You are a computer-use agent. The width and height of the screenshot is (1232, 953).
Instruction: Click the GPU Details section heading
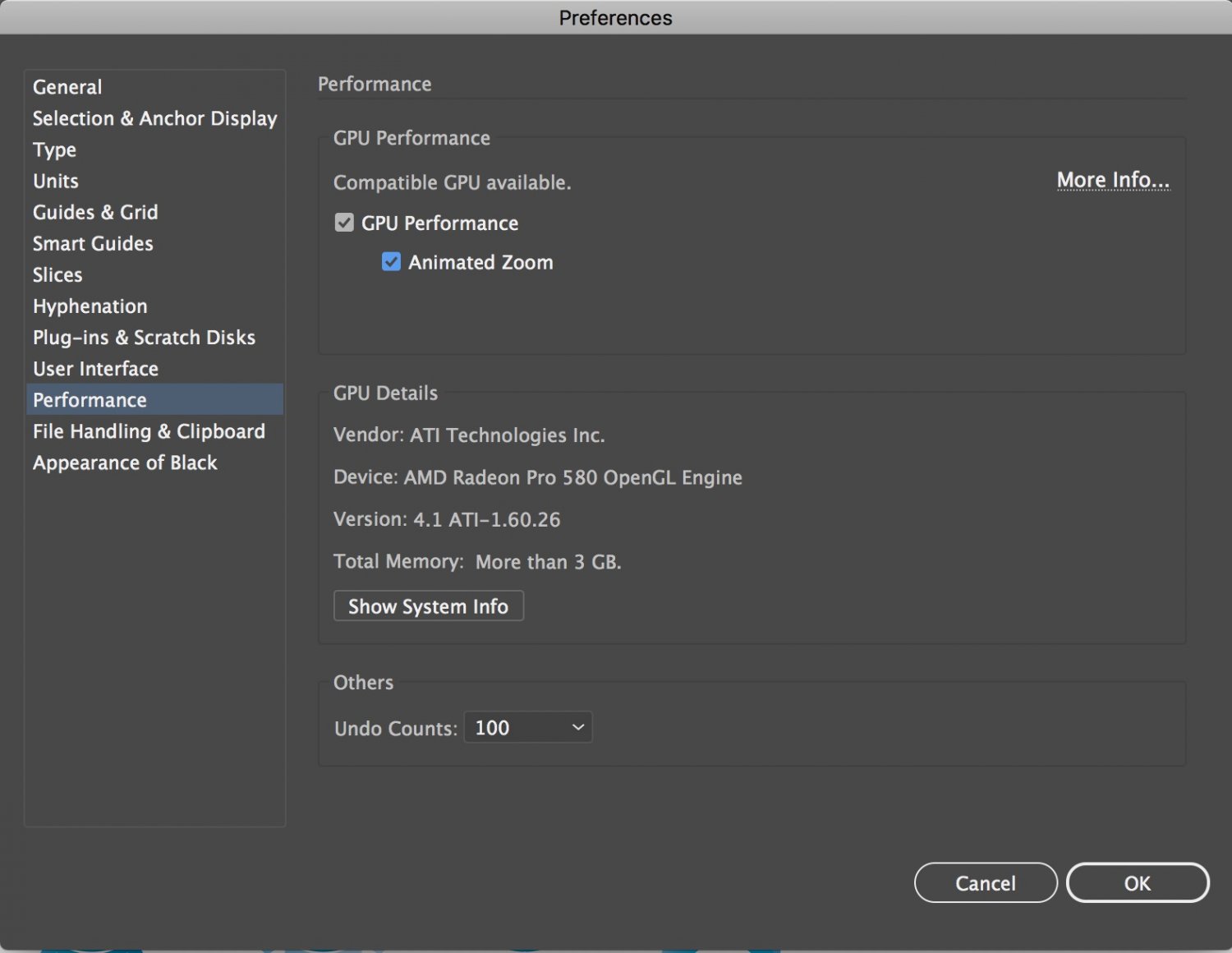(x=385, y=393)
